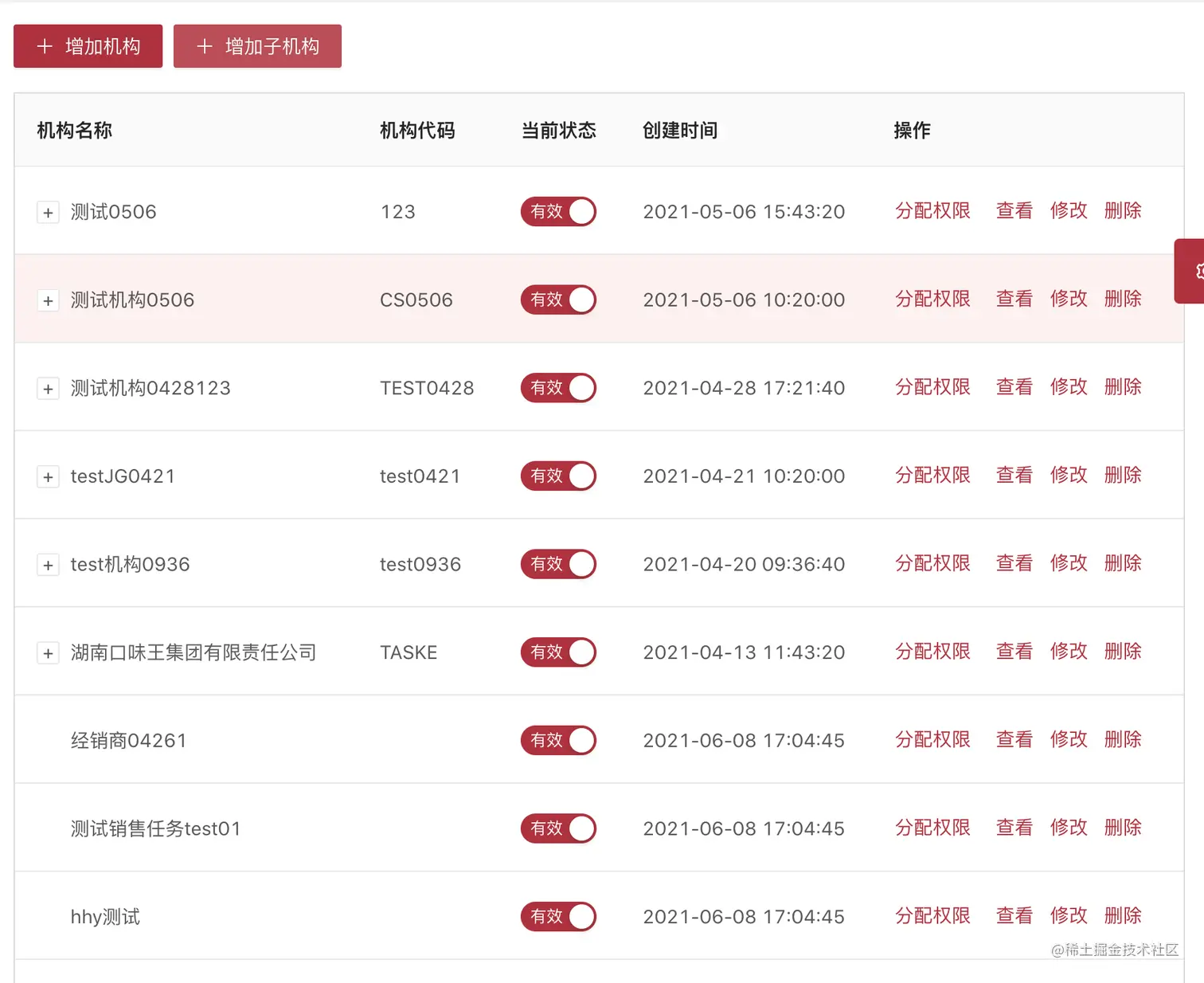Click 增加子机构 button

tap(257, 45)
